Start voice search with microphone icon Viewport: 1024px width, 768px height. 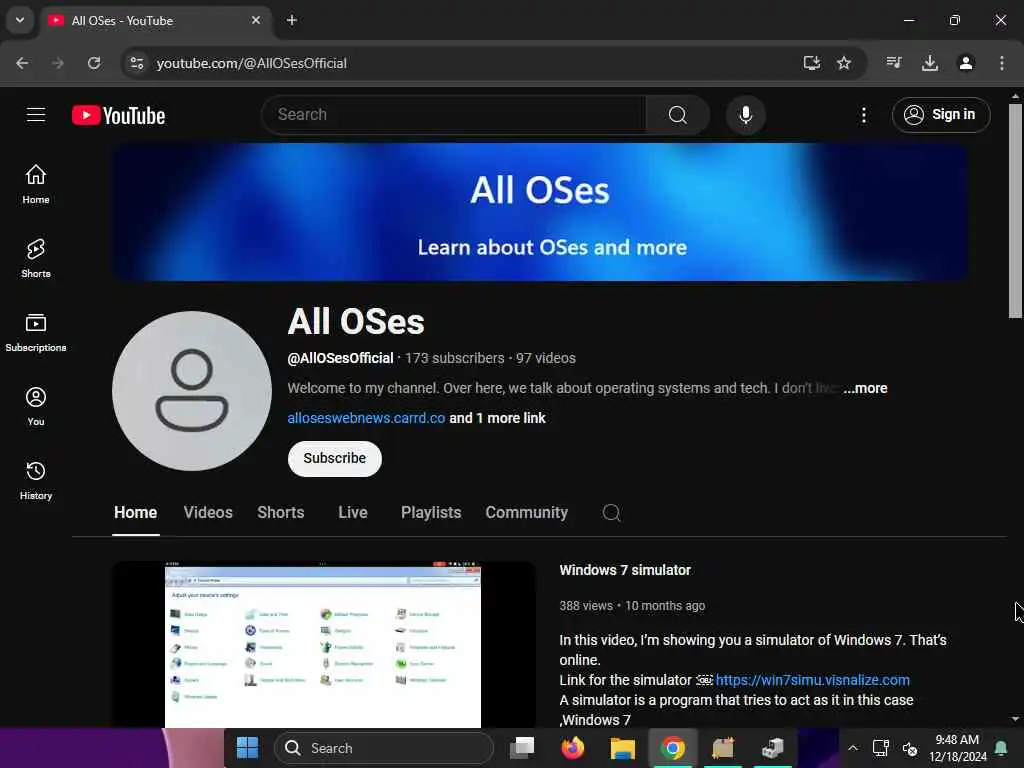coord(745,115)
